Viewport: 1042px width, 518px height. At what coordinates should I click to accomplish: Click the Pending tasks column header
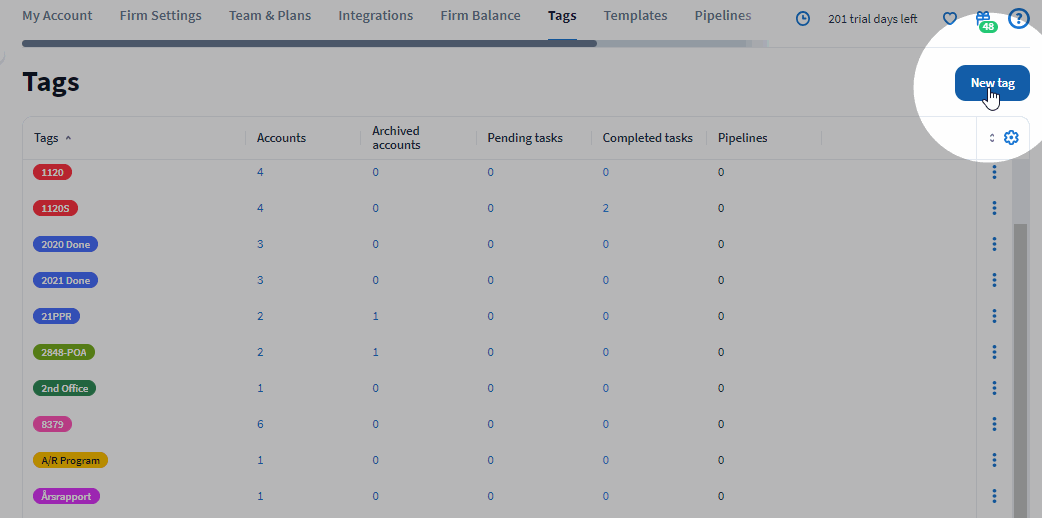tap(525, 138)
